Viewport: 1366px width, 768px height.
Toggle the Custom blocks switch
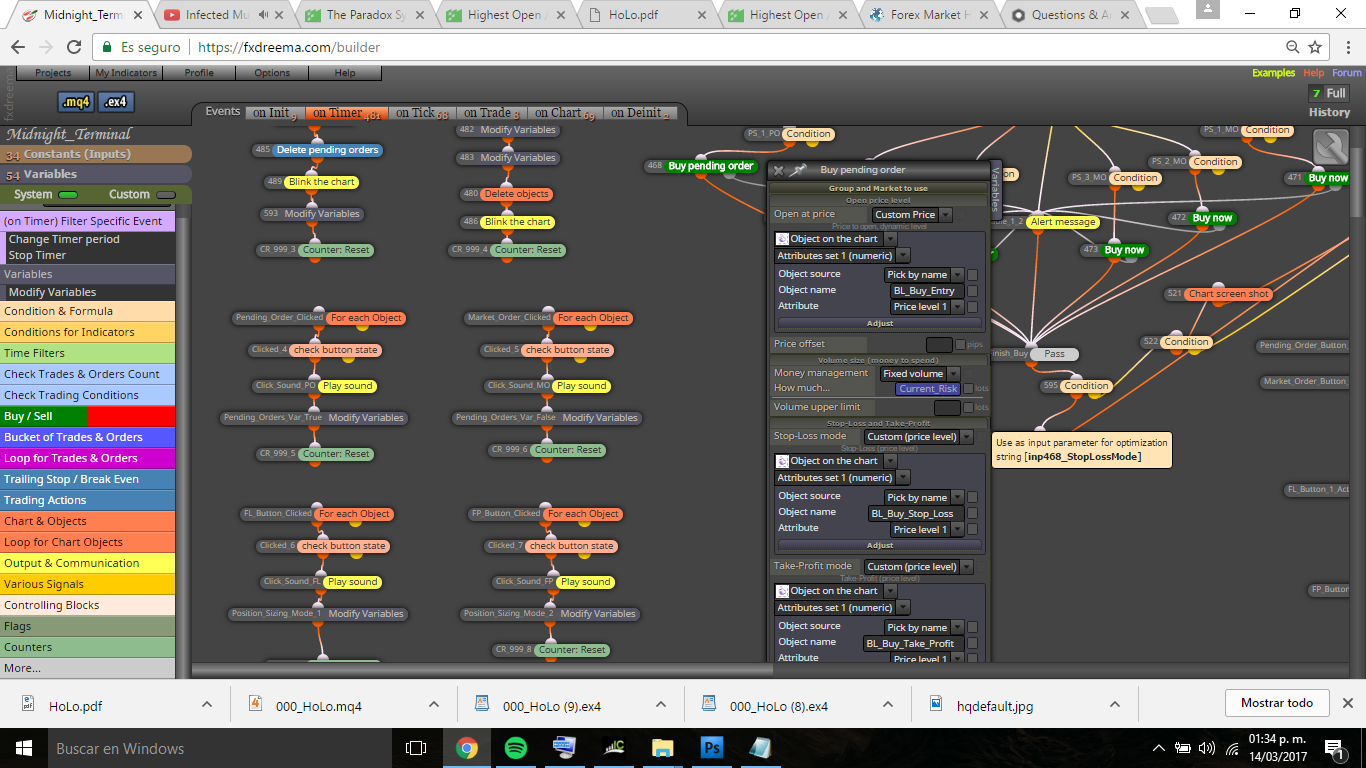(166, 195)
